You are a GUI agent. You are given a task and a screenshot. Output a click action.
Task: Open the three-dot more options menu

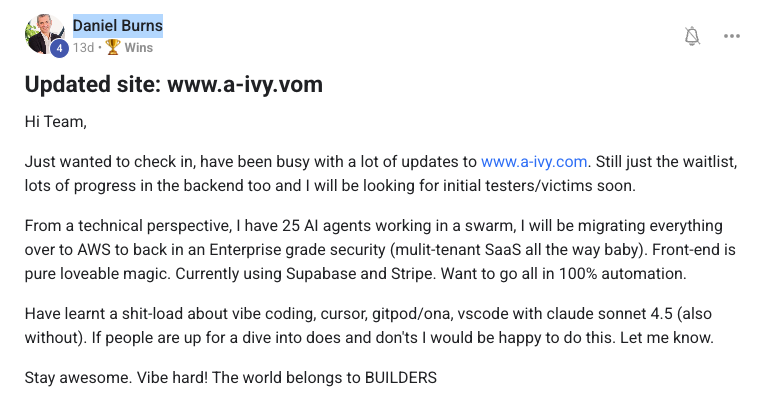pyautogui.click(x=732, y=36)
